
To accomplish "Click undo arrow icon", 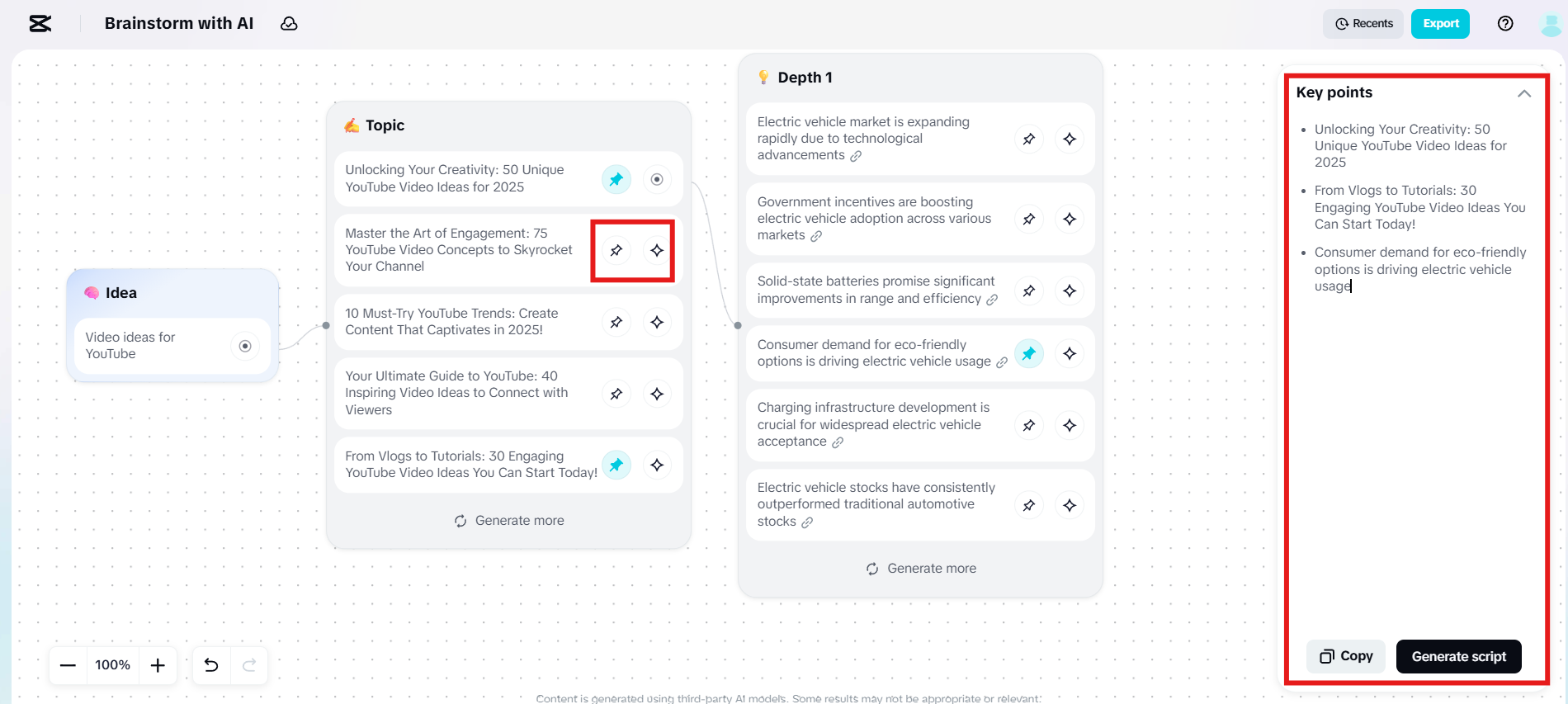I will point(211,665).
